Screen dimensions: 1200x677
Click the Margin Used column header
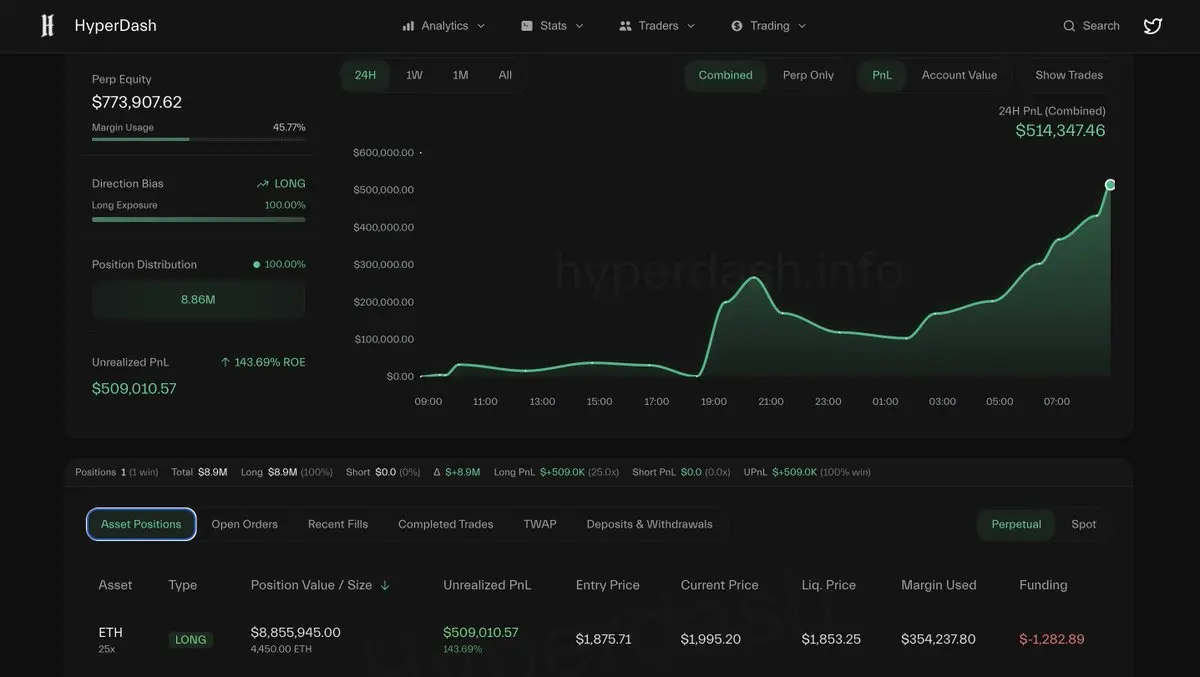point(939,585)
